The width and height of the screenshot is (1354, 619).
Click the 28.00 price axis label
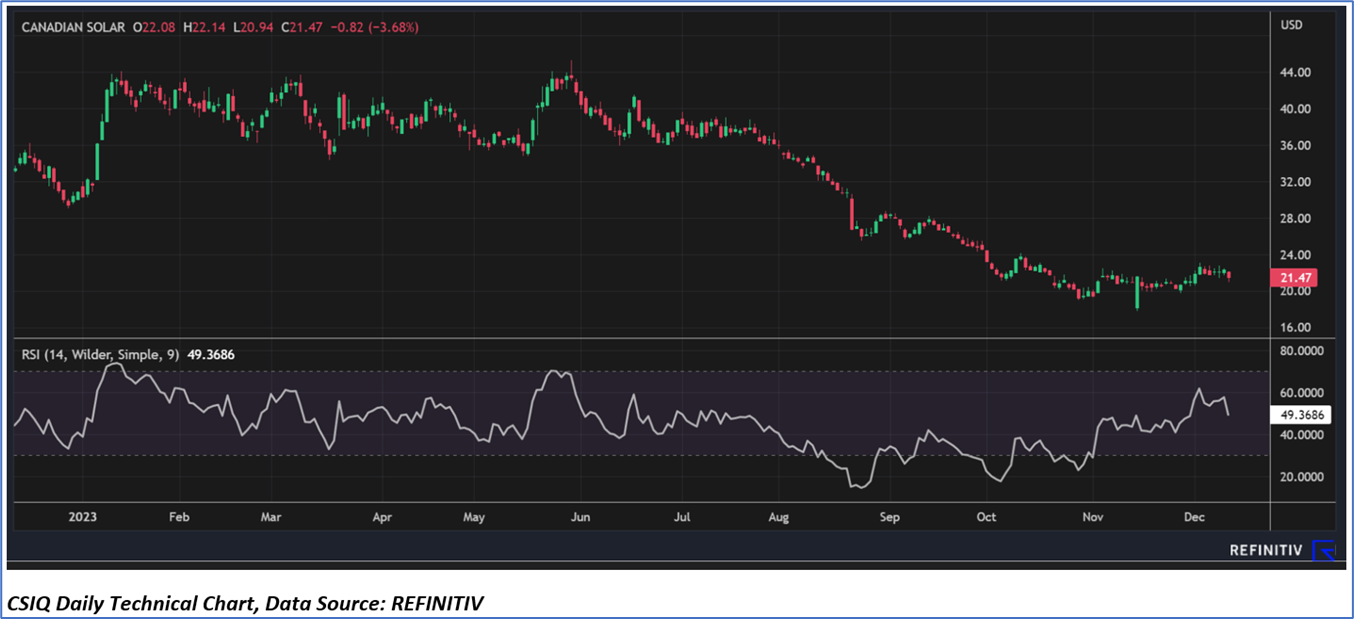(x=1296, y=218)
